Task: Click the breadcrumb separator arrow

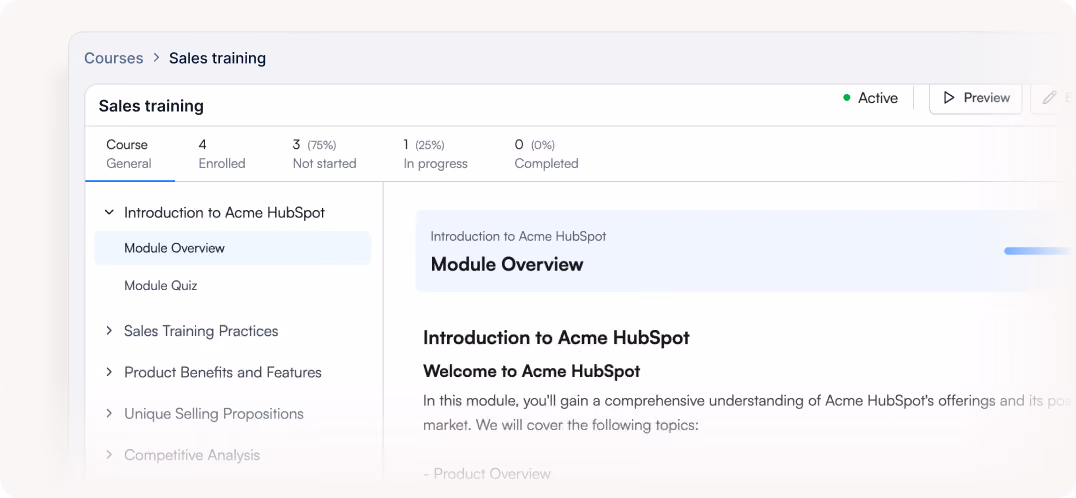Action: click(x=156, y=58)
